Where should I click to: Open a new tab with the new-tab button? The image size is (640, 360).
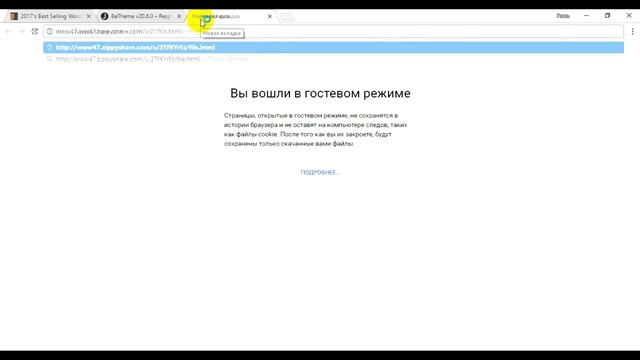(287, 17)
